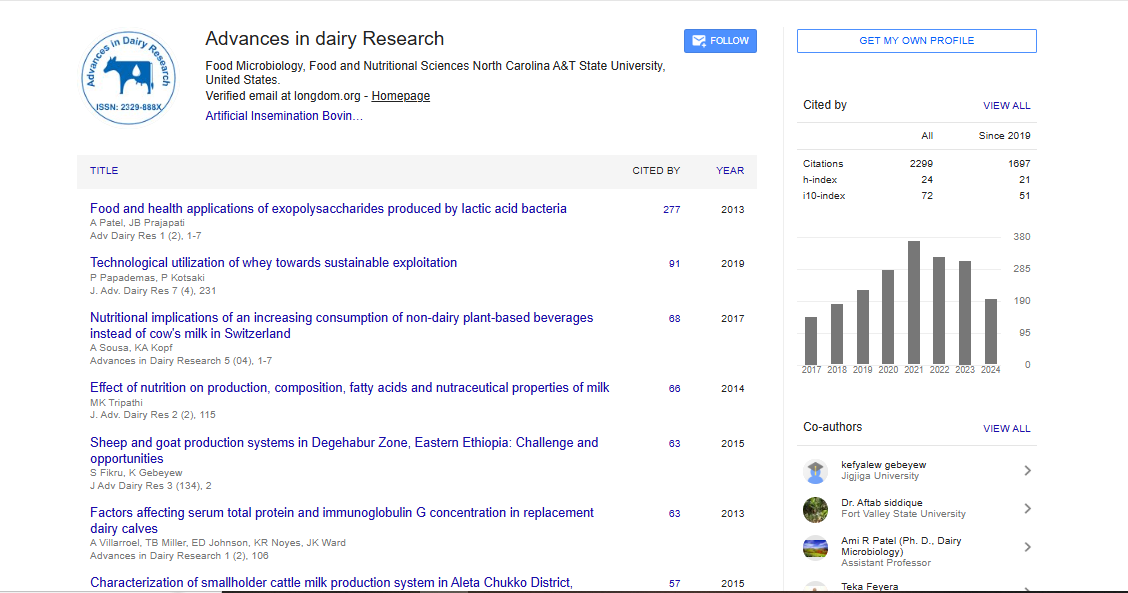Viewport: 1128px width, 593px height.
Task: Open the whey sustainable exploitation article
Action: tap(273, 263)
